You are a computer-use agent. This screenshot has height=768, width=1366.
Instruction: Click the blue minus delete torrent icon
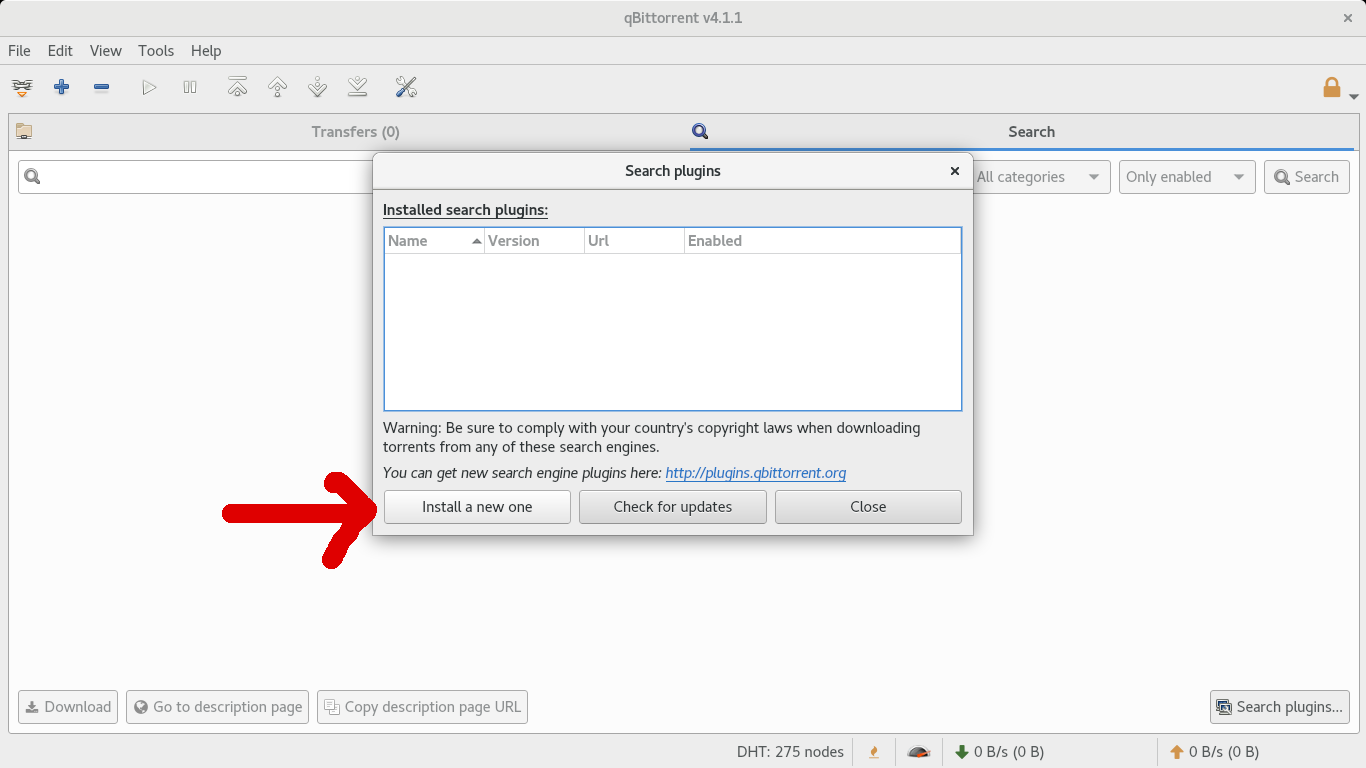[x=101, y=88]
